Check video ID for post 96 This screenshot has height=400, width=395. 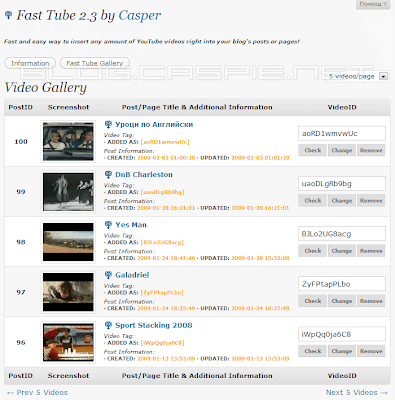(x=313, y=351)
